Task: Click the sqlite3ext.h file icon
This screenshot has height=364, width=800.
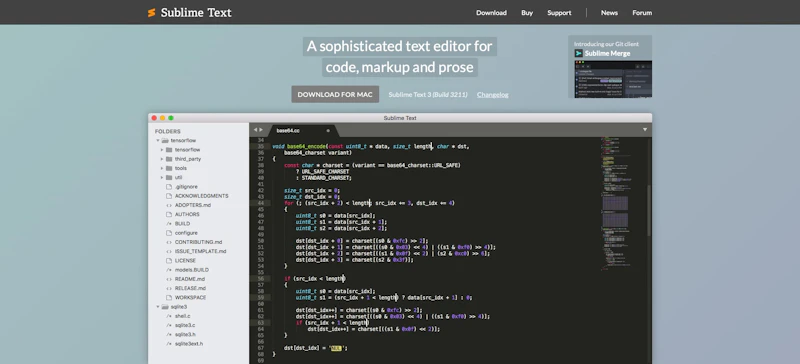Action: [x=169, y=344]
